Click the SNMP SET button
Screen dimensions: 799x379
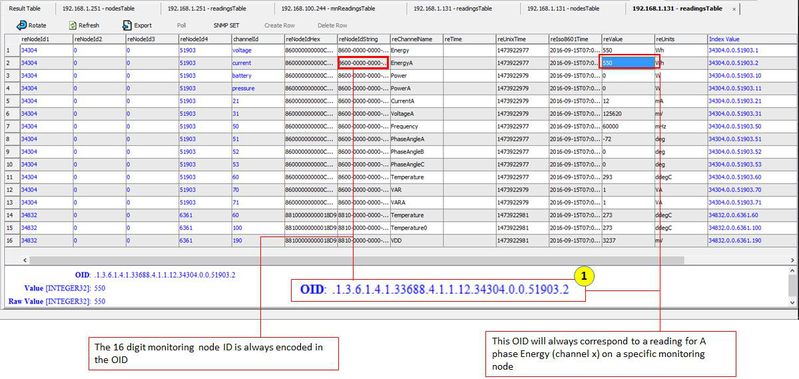click(226, 25)
